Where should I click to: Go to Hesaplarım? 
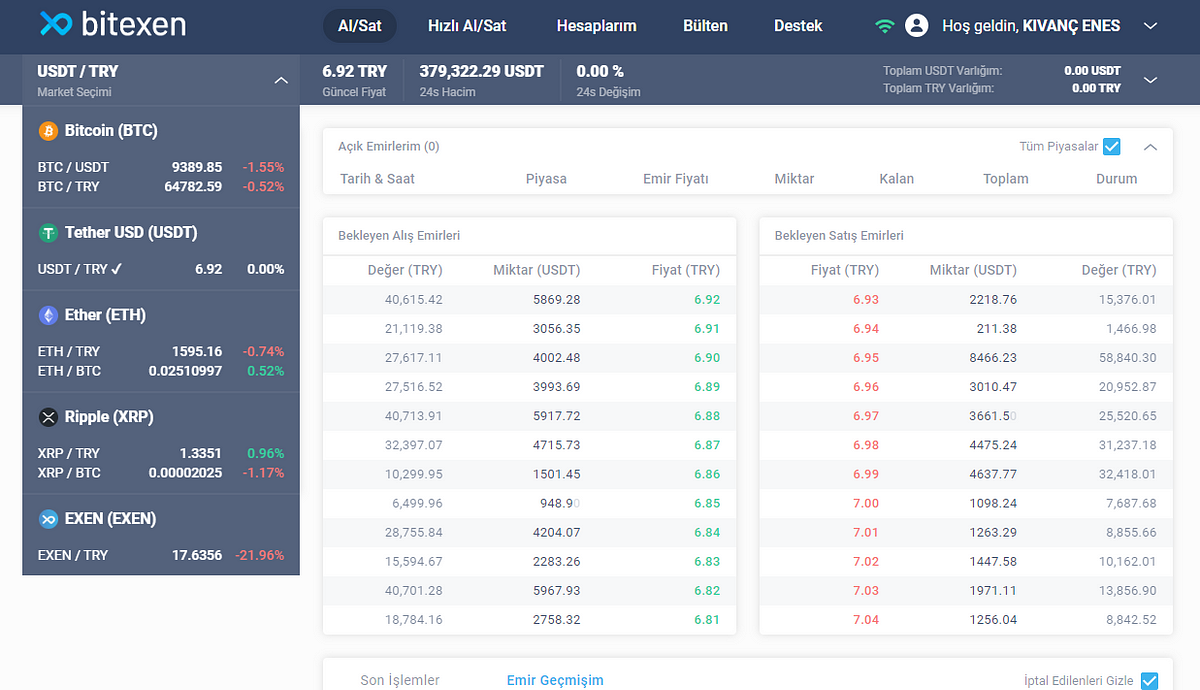pyautogui.click(x=596, y=26)
